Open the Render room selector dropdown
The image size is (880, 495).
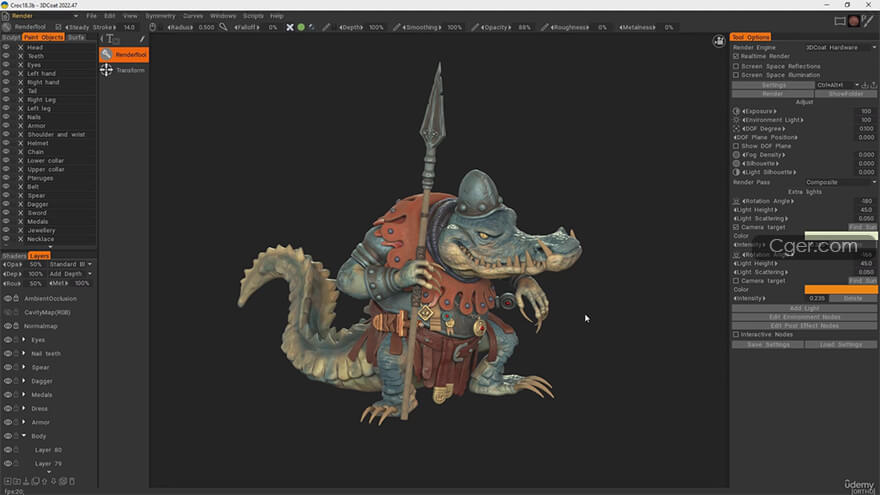[45, 16]
